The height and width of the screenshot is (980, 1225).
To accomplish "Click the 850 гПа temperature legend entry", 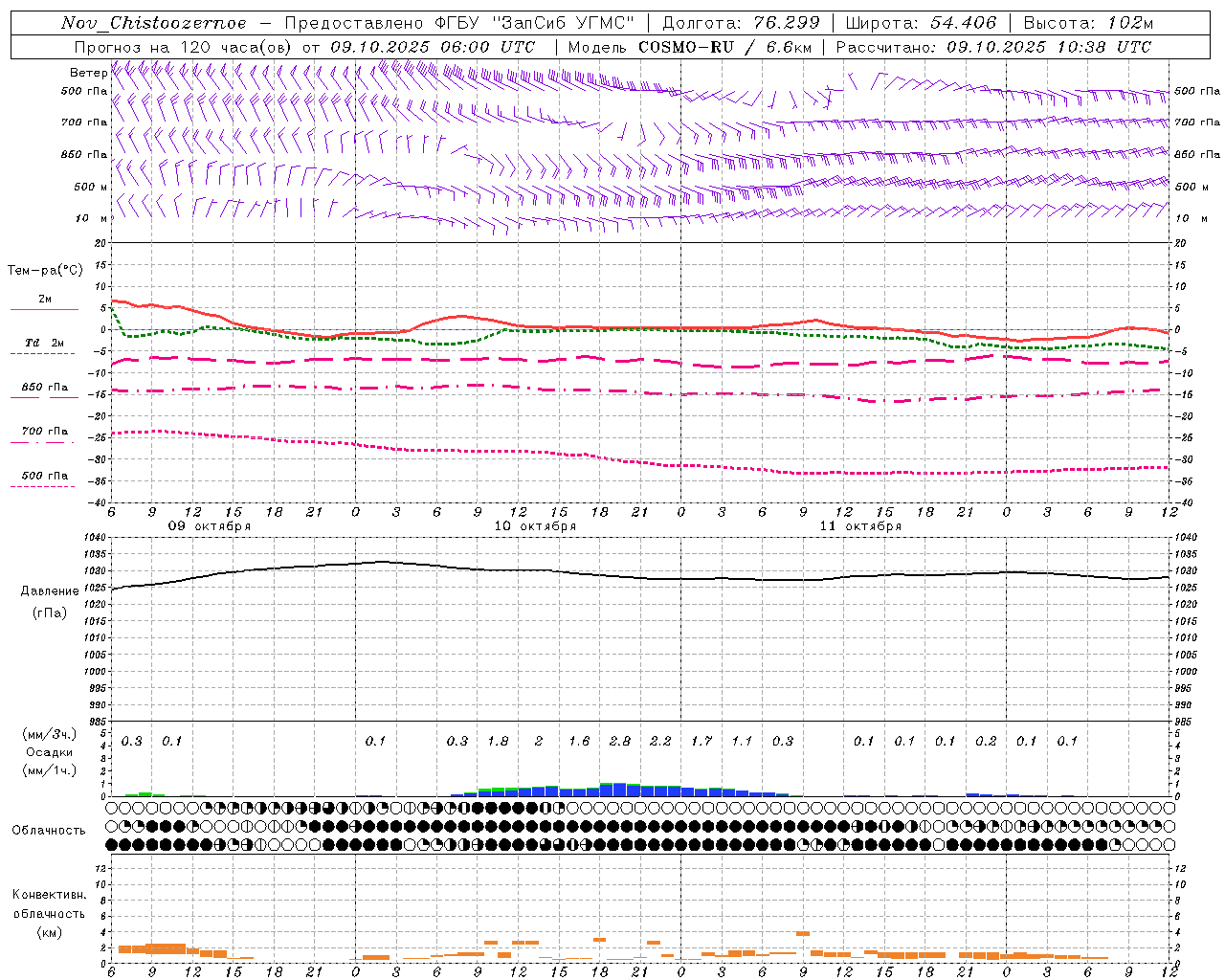I will 44,390.
